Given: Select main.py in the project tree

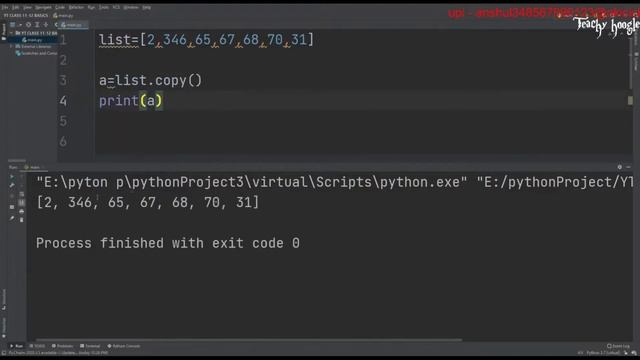Looking at the screenshot, I should (x=33, y=40).
